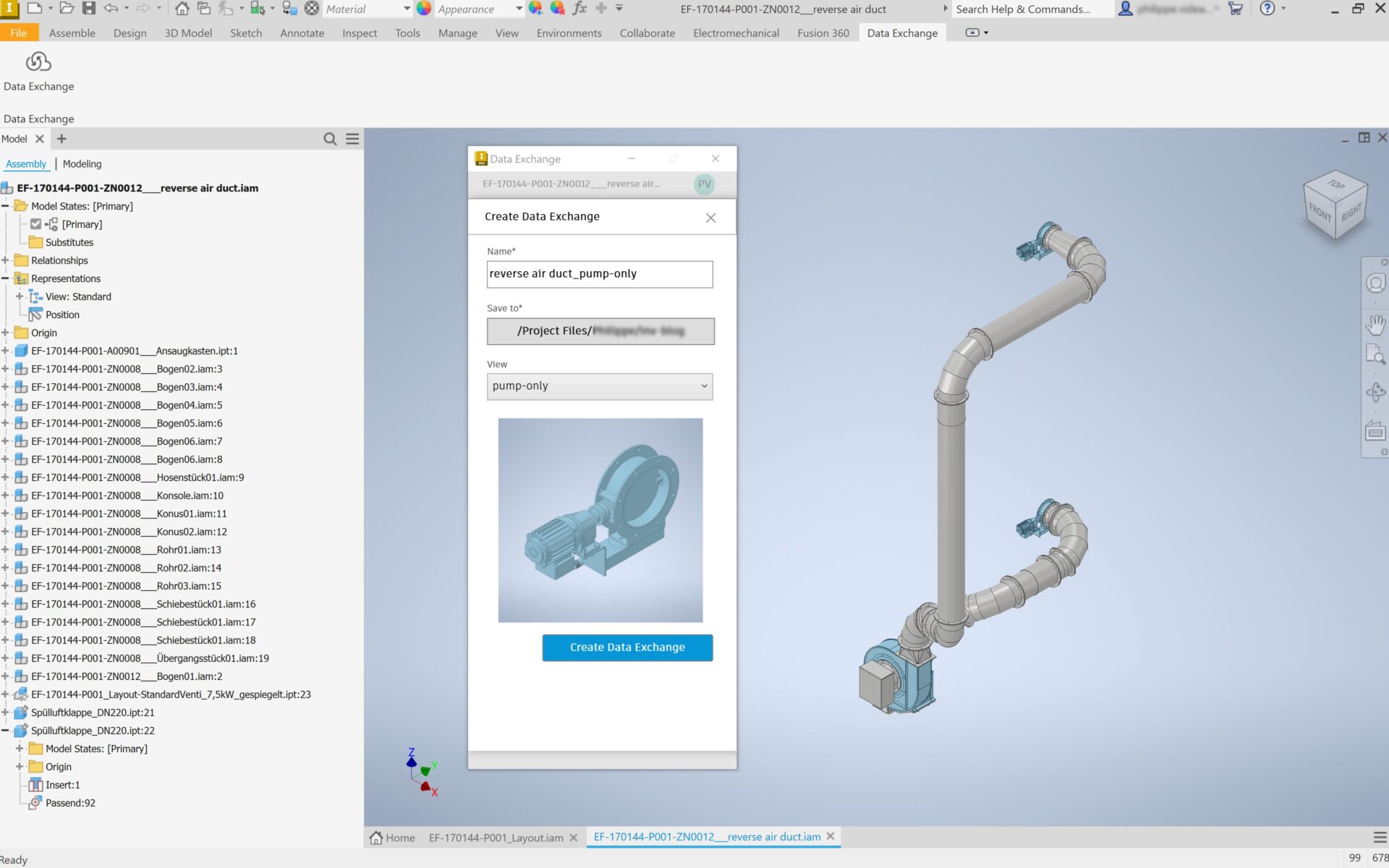The height and width of the screenshot is (868, 1389).
Task: Switch to the 3D Model ribbon tab
Action: [188, 33]
